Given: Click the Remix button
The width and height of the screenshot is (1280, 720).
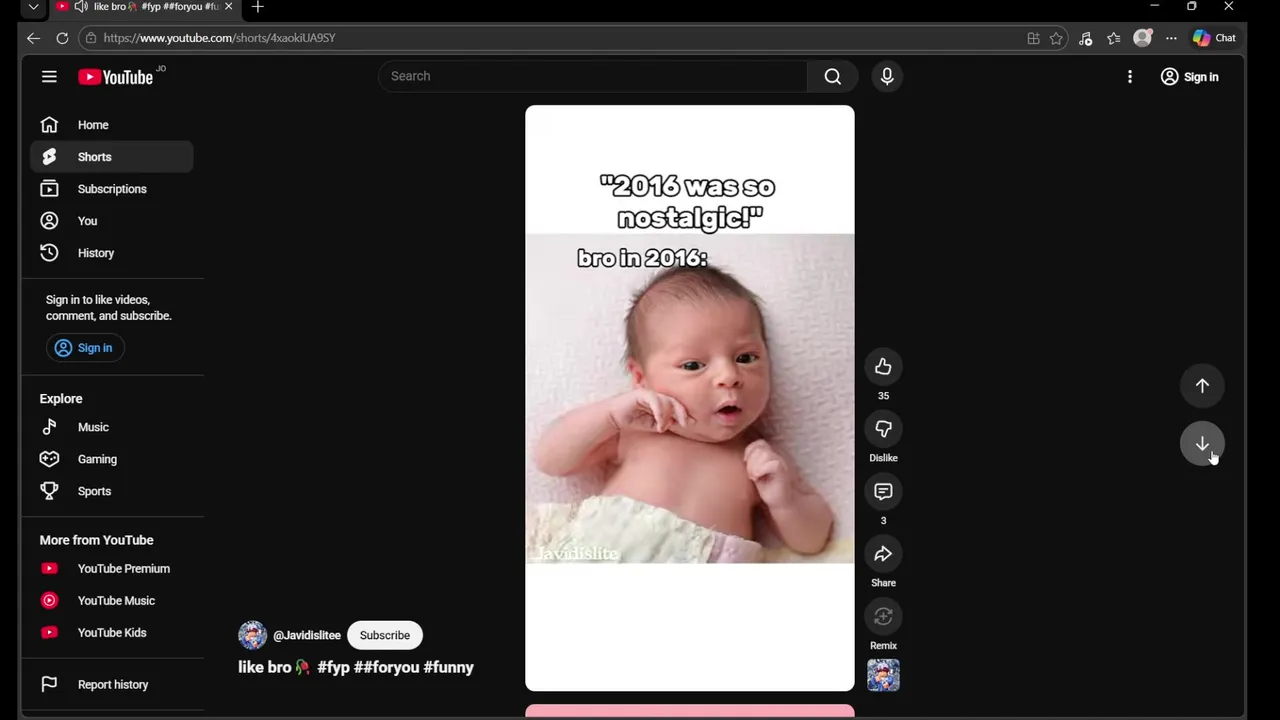Looking at the screenshot, I should [883, 617].
